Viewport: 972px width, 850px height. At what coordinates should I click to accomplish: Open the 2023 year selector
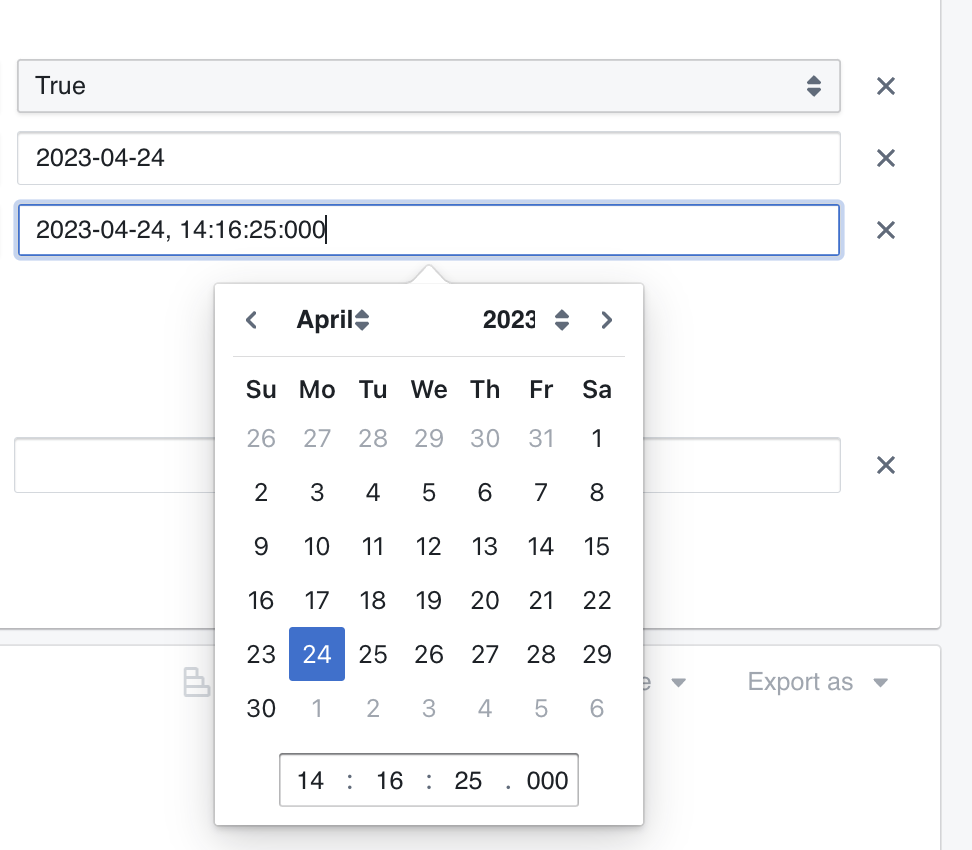526,320
